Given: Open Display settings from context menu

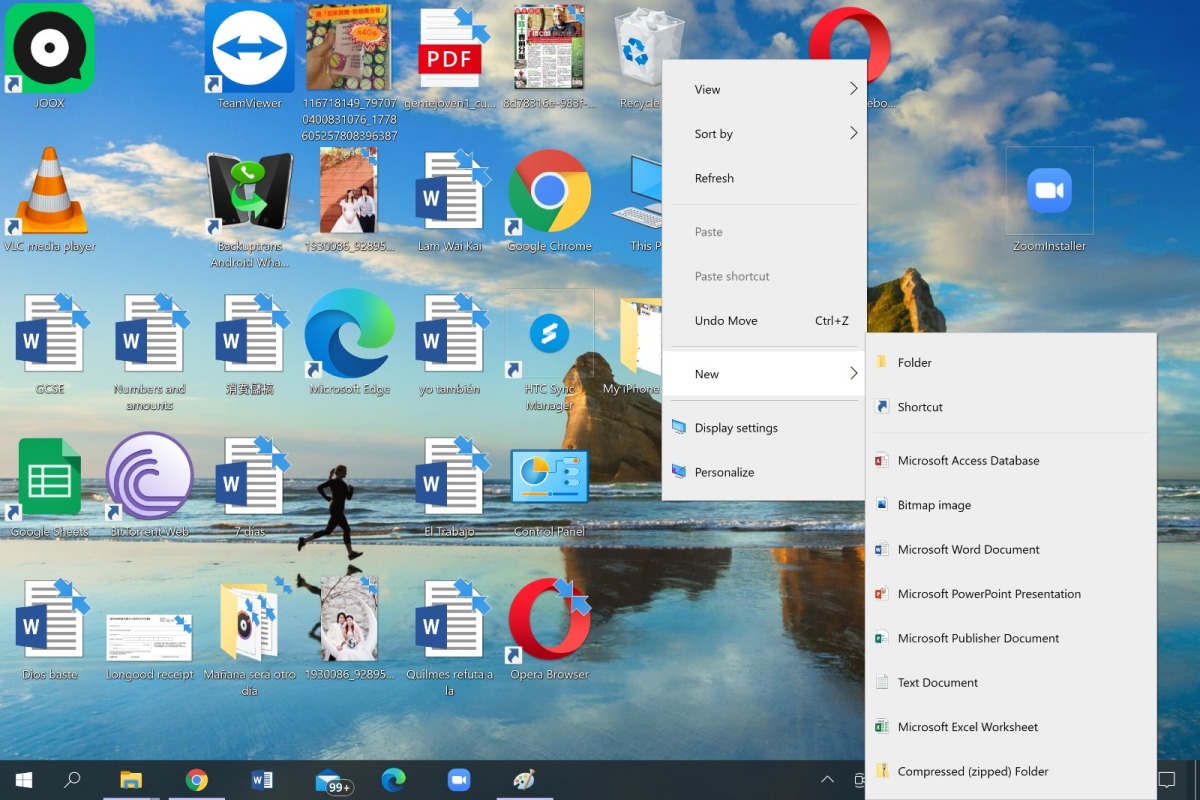Looking at the screenshot, I should (764, 427).
